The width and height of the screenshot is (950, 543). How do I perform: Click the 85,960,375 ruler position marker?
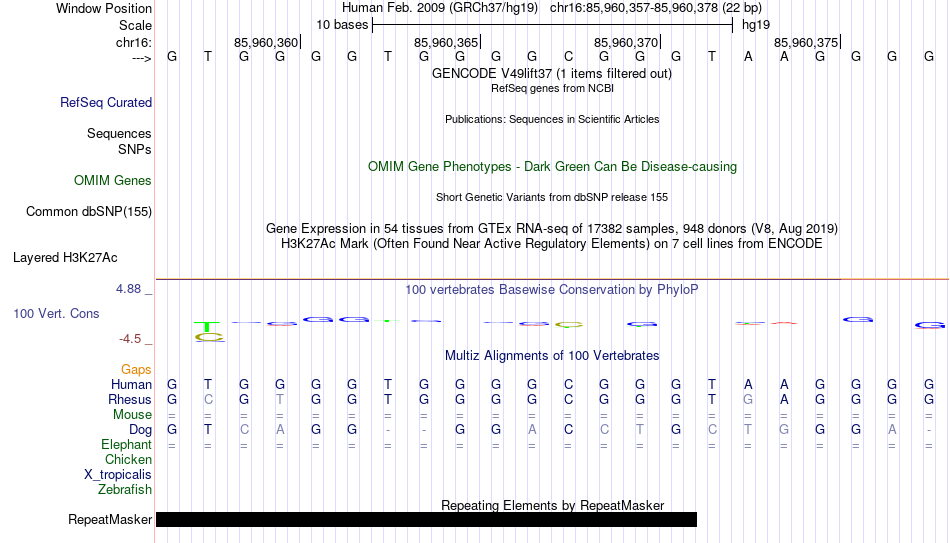coord(807,42)
